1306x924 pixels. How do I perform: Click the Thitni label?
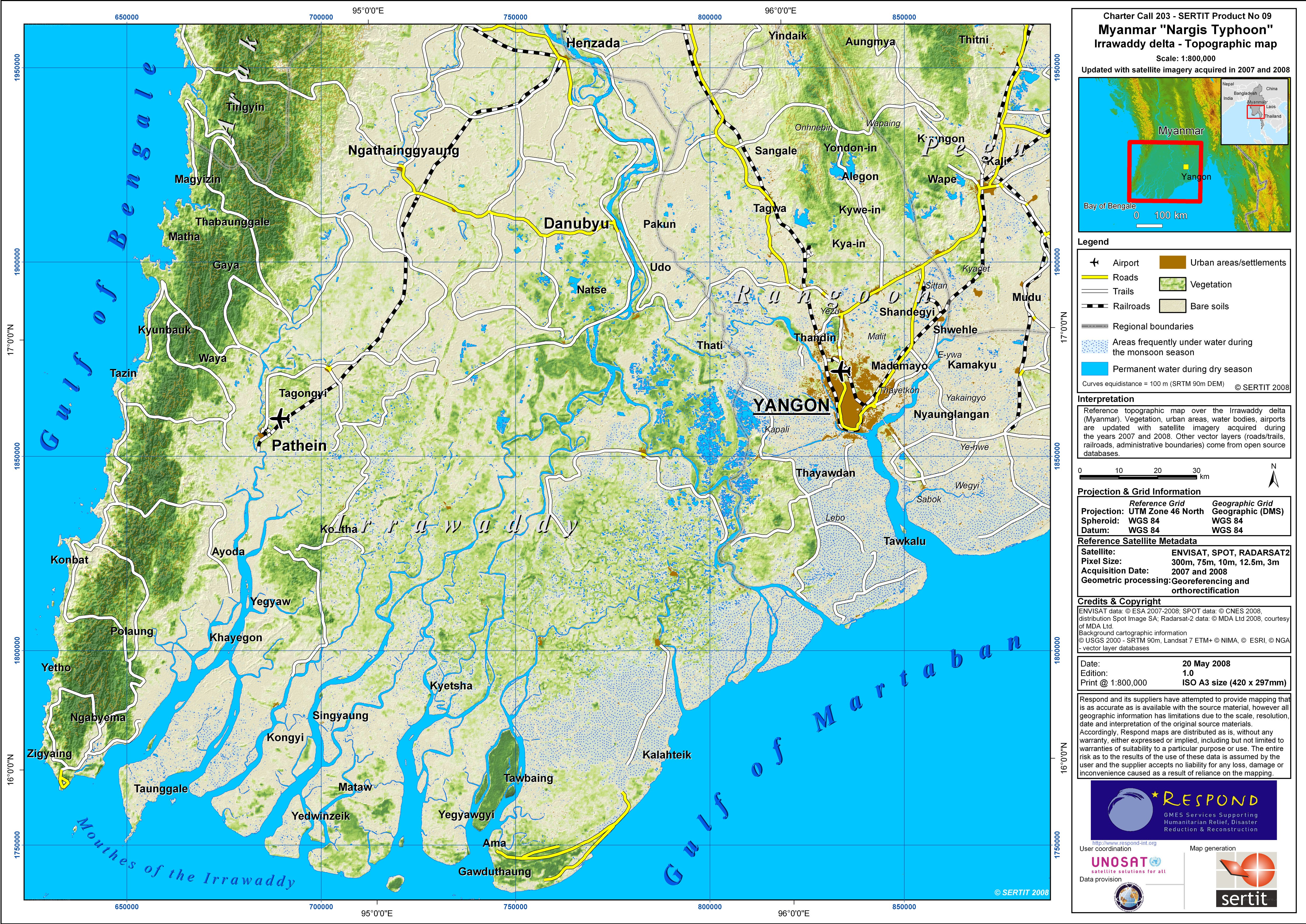[974, 40]
